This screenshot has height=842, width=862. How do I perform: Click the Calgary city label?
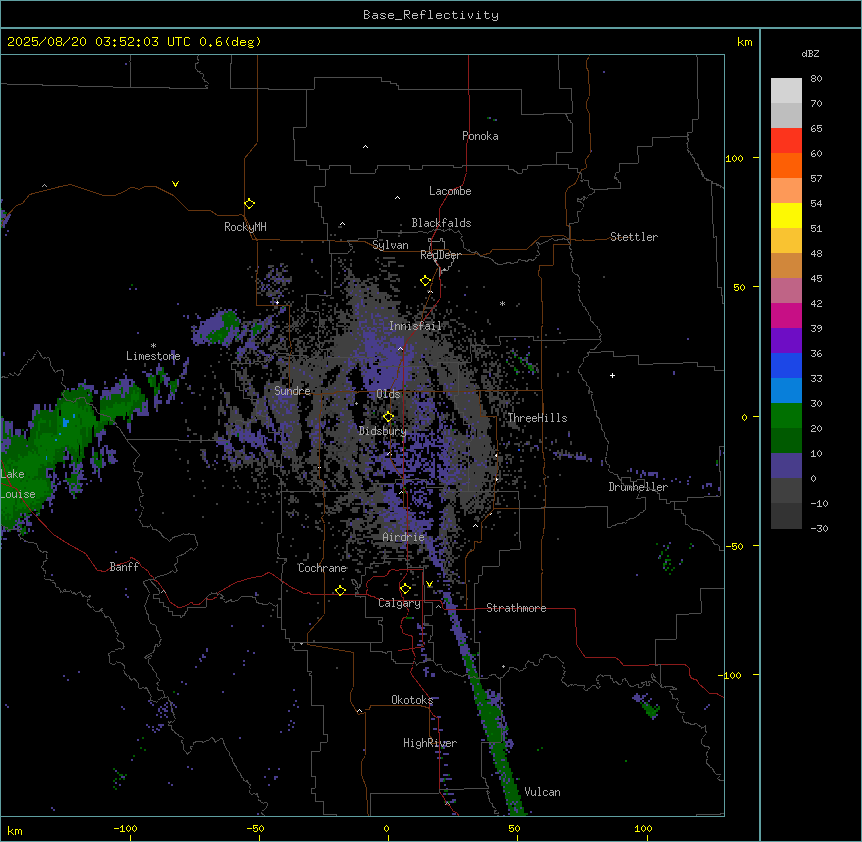[x=399, y=603]
